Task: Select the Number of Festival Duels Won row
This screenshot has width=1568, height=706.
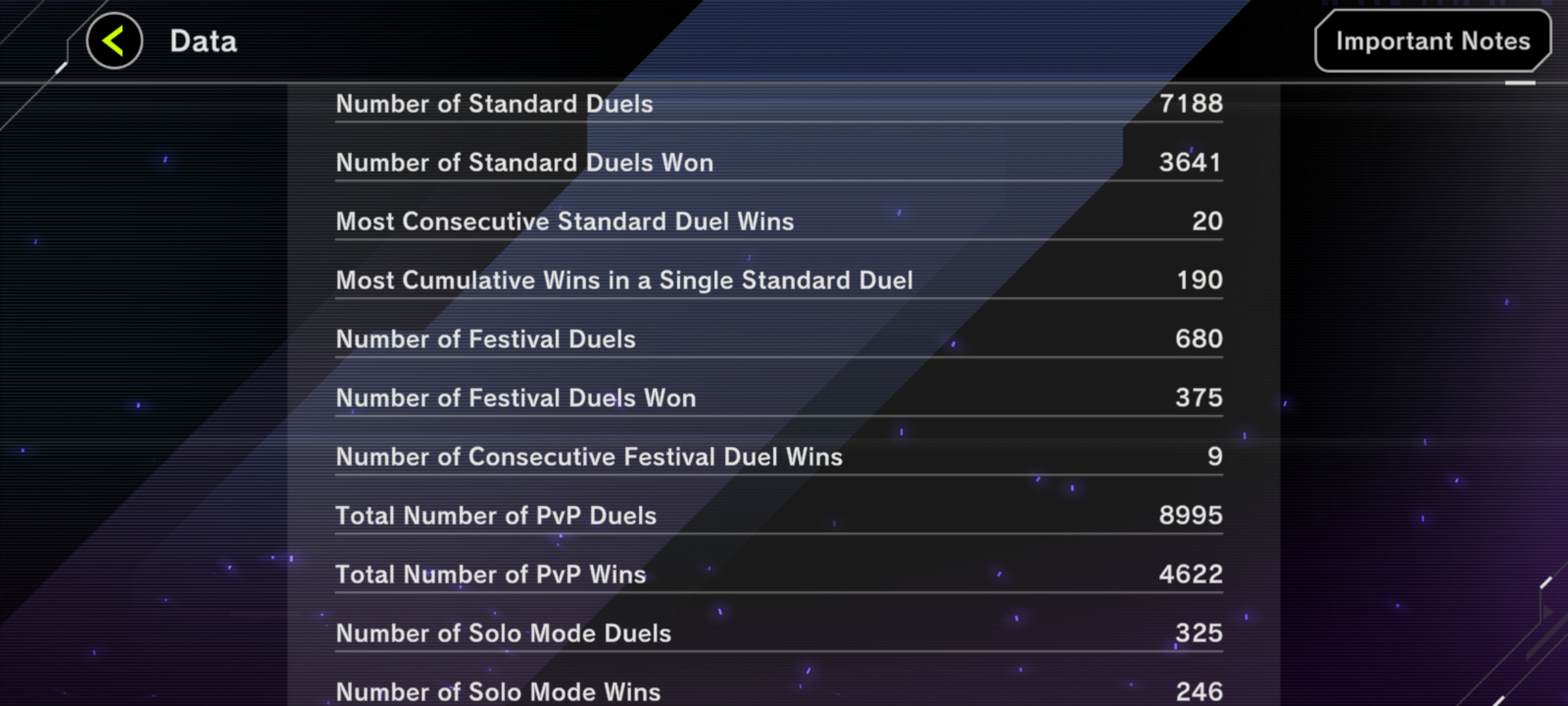Action: pos(779,398)
